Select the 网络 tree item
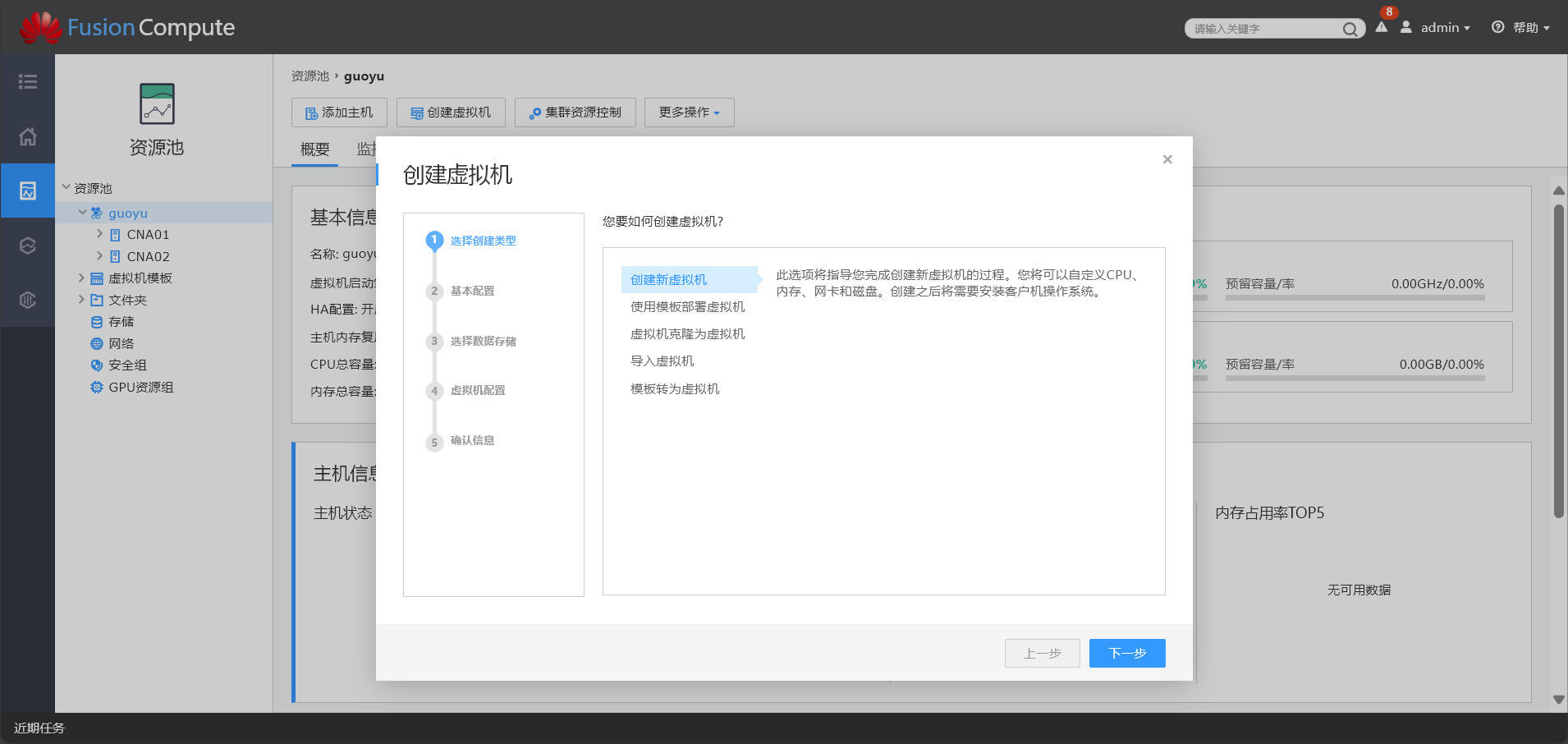 121,343
